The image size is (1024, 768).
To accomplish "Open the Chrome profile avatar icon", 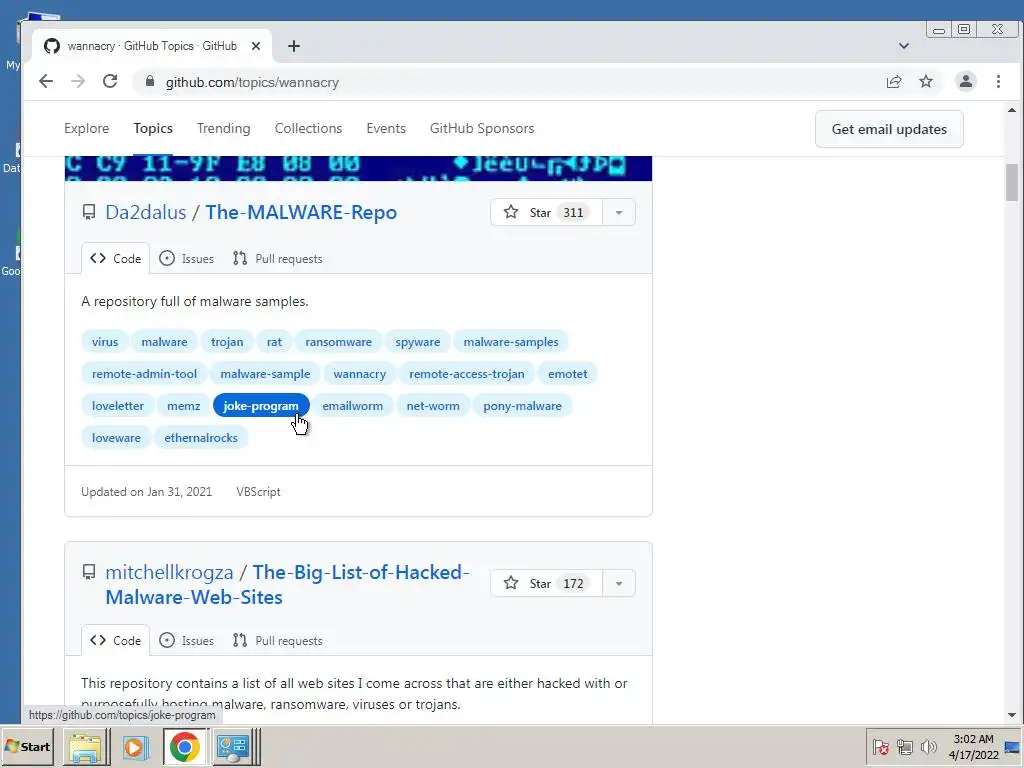I will coord(966,82).
